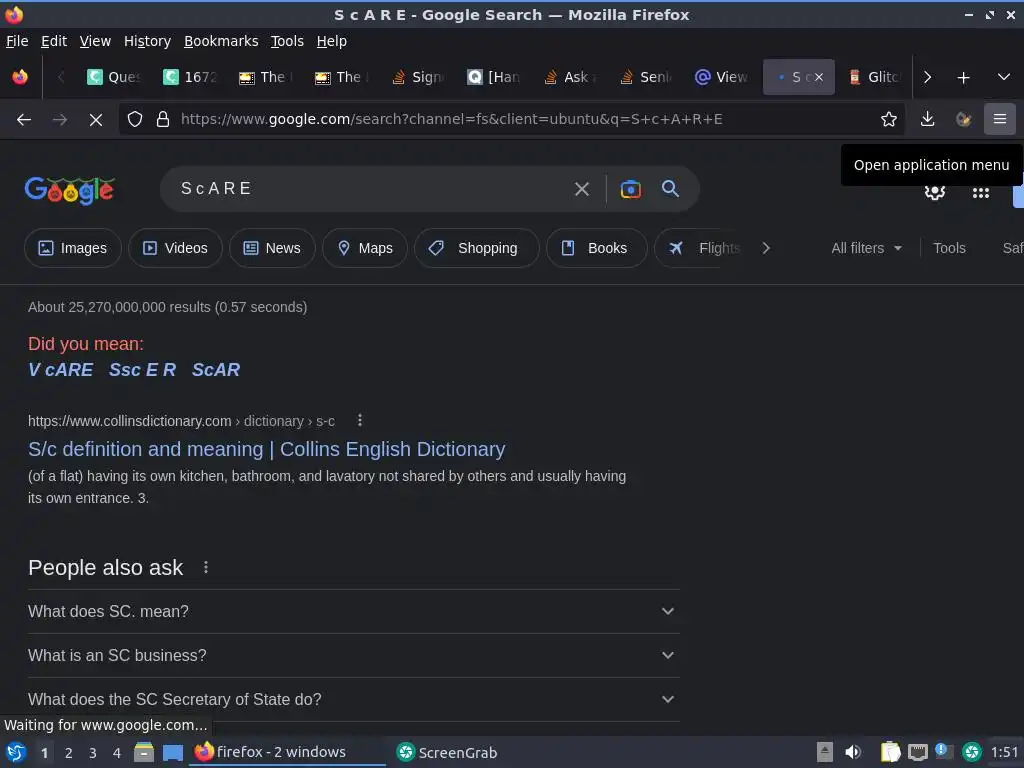The image size is (1024, 768).
Task: Filter results by Maps
Action: [x=364, y=248]
